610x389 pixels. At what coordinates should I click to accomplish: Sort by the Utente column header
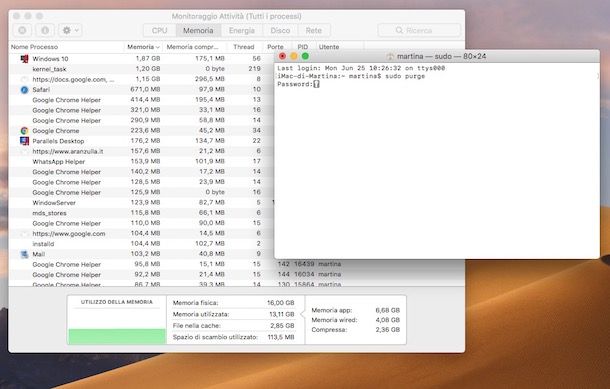click(x=329, y=47)
